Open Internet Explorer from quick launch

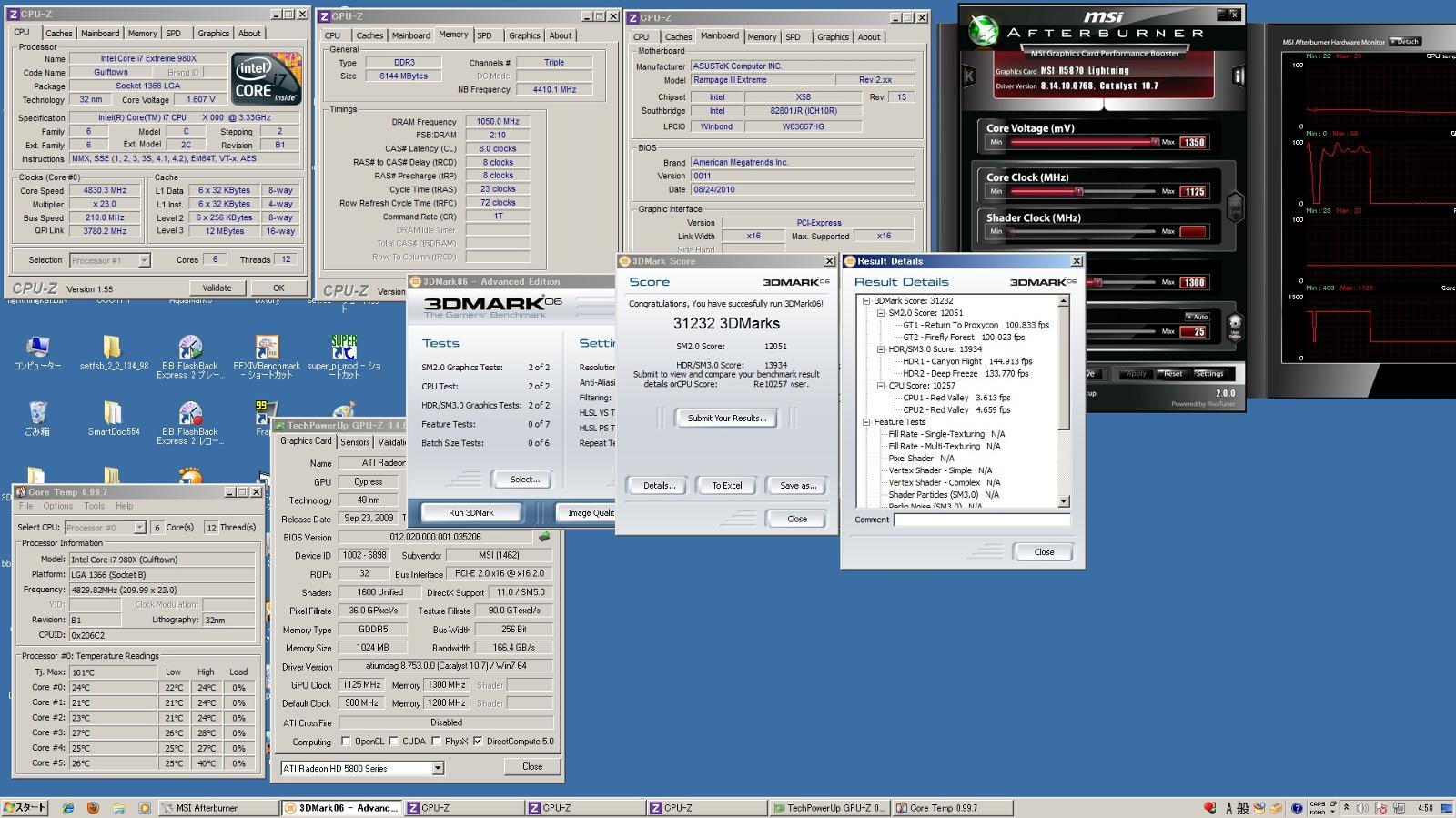tap(68, 807)
